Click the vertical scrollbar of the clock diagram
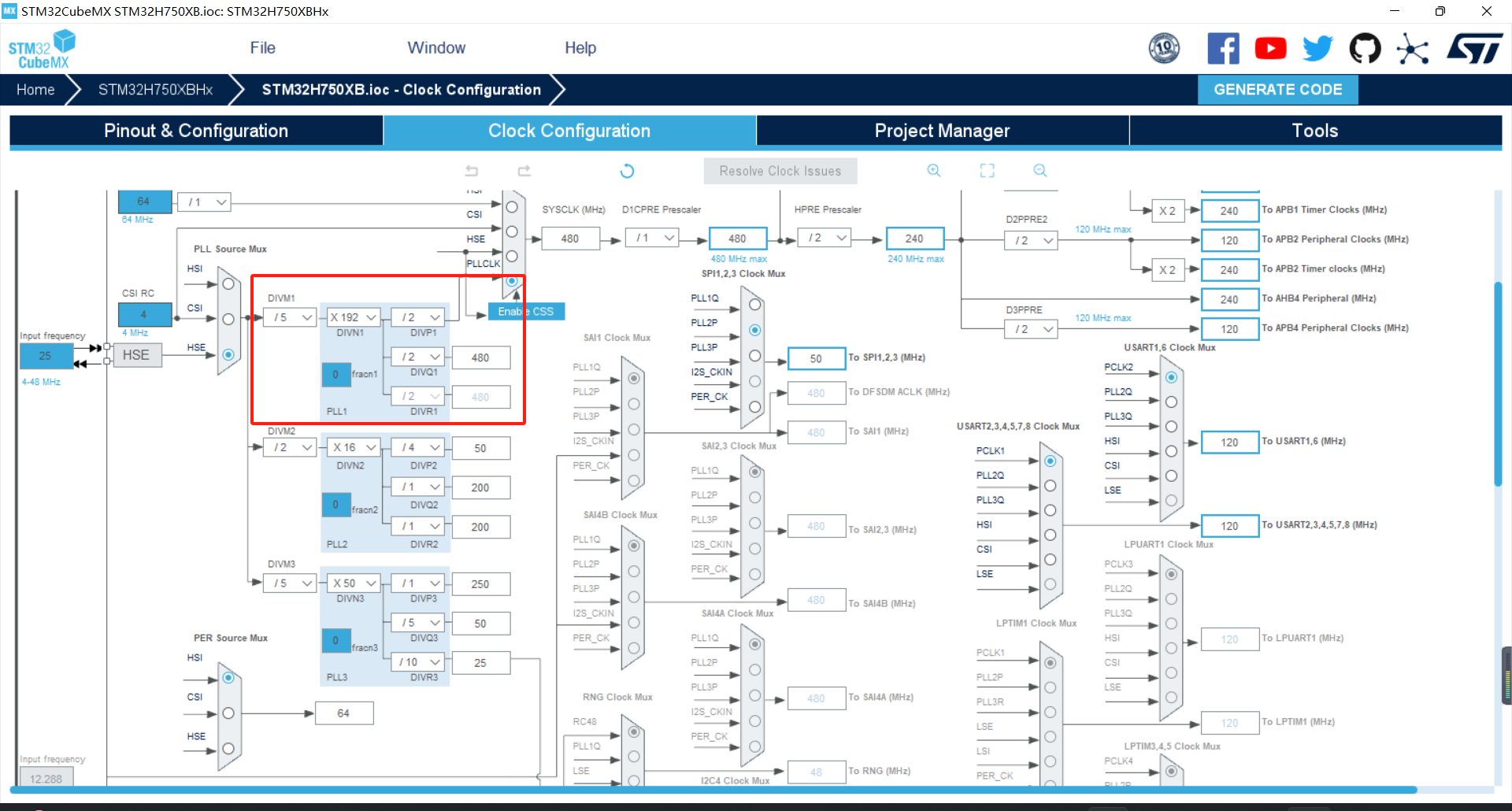 [x=1498, y=384]
